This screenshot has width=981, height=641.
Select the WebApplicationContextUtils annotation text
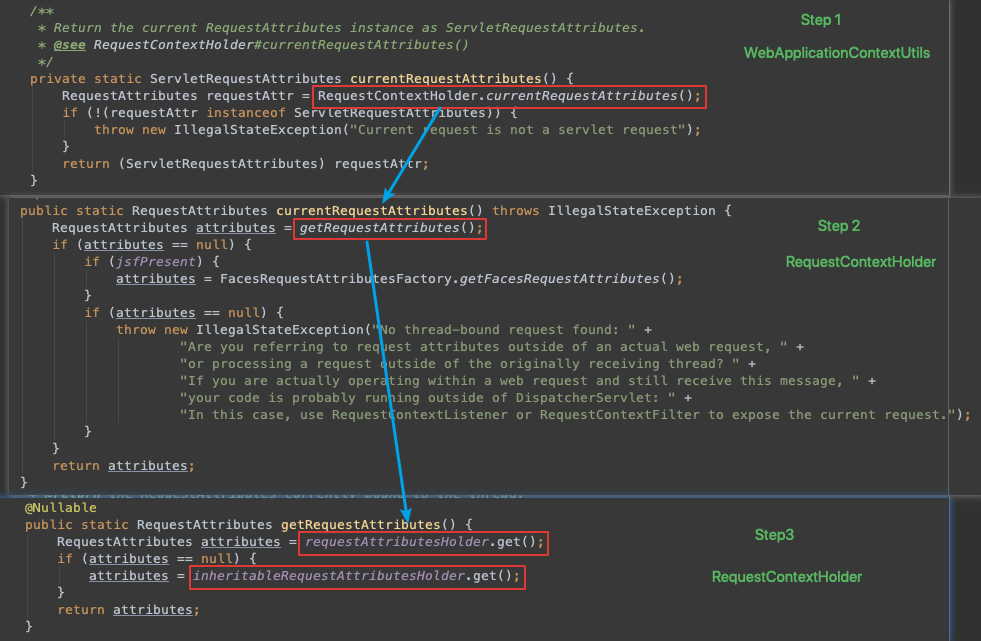point(836,52)
